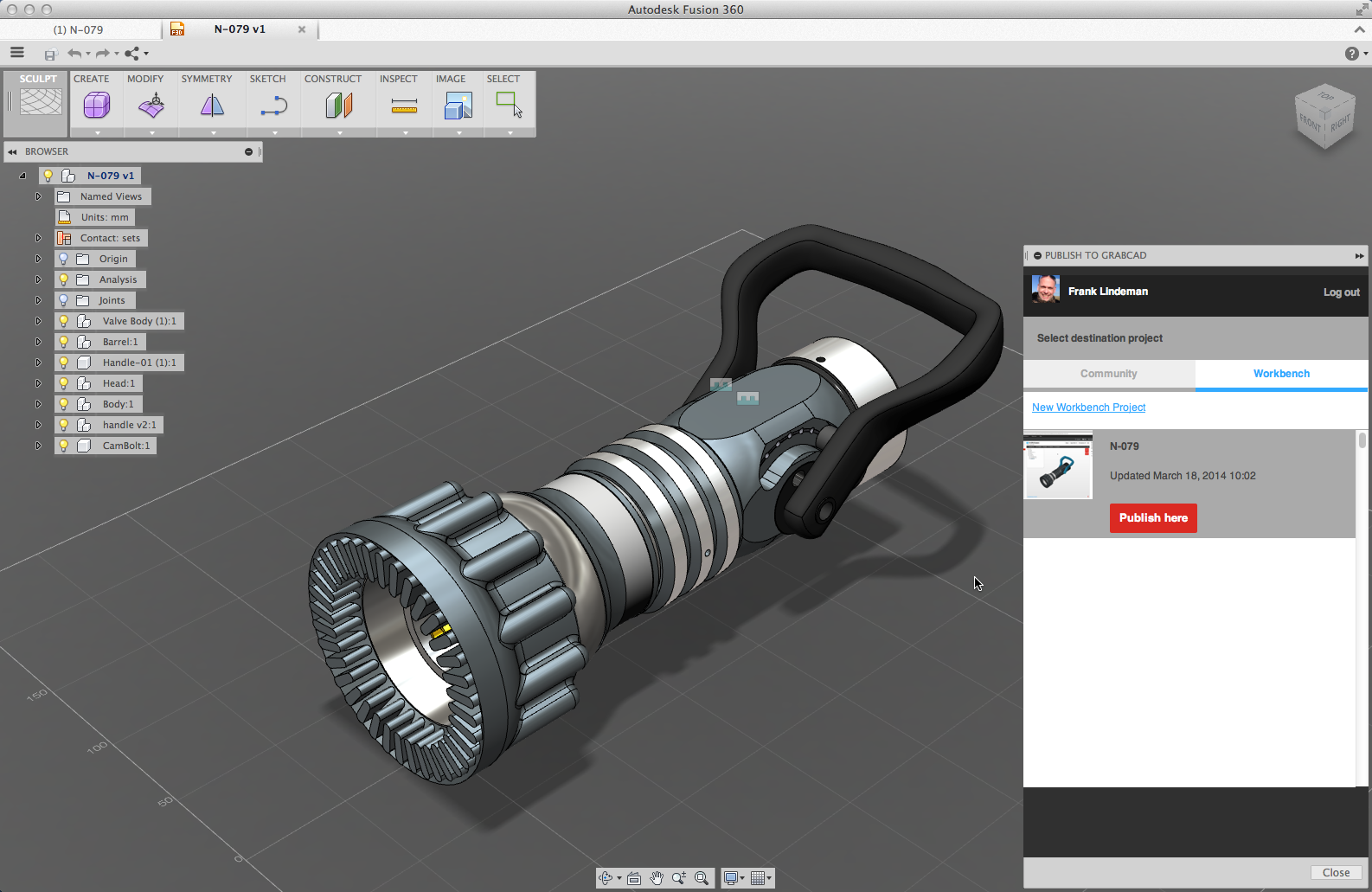
Task: Select the Construct plane icon
Action: click(x=338, y=106)
